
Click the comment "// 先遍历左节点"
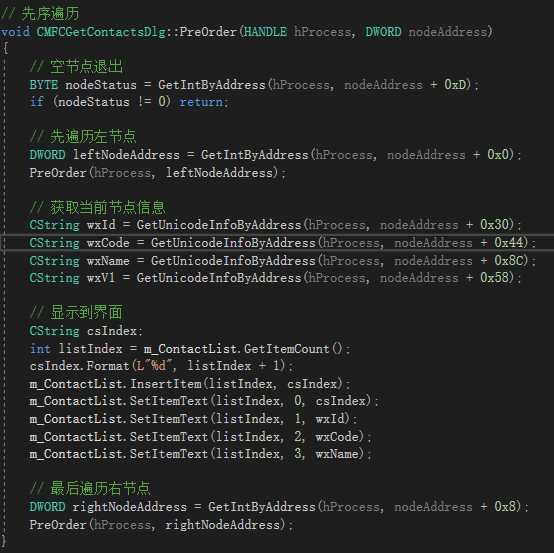83,136
